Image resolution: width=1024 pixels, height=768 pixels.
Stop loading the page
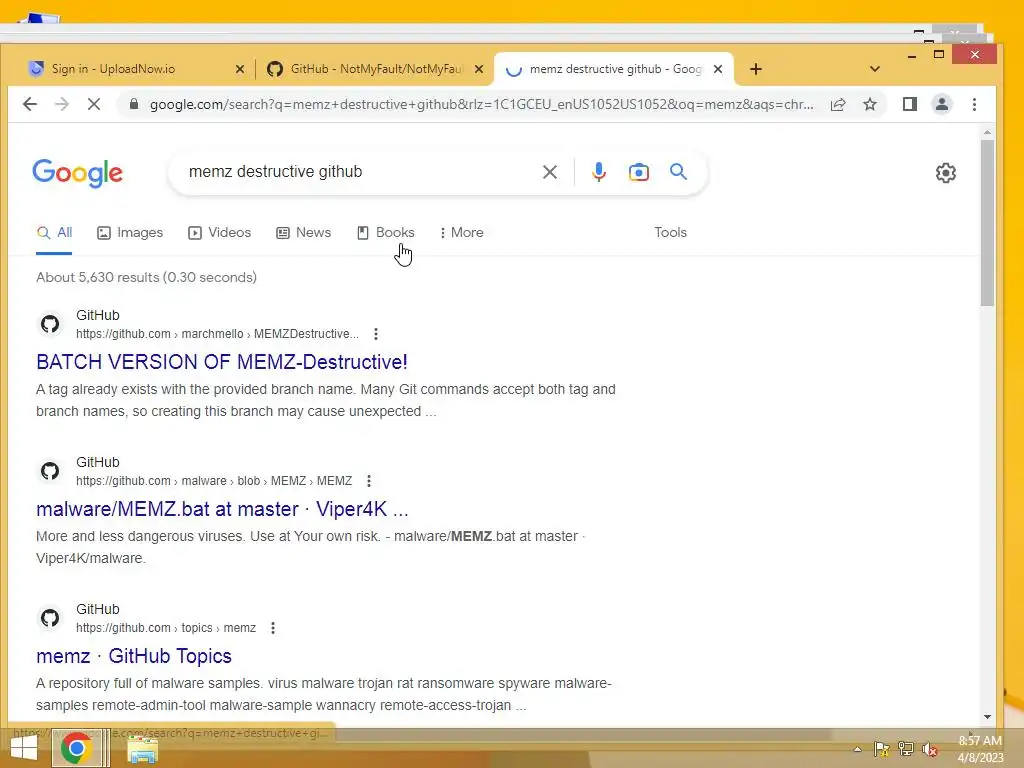pos(93,104)
